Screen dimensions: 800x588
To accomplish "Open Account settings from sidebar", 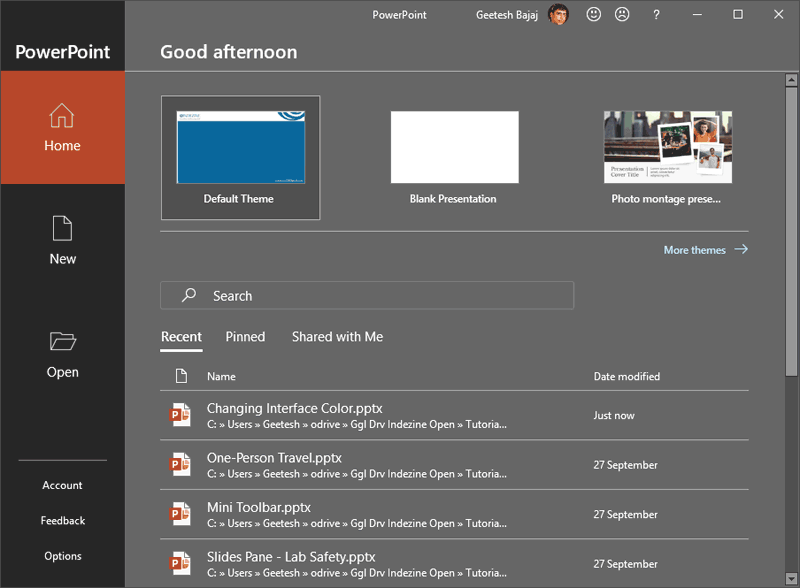I will point(62,485).
